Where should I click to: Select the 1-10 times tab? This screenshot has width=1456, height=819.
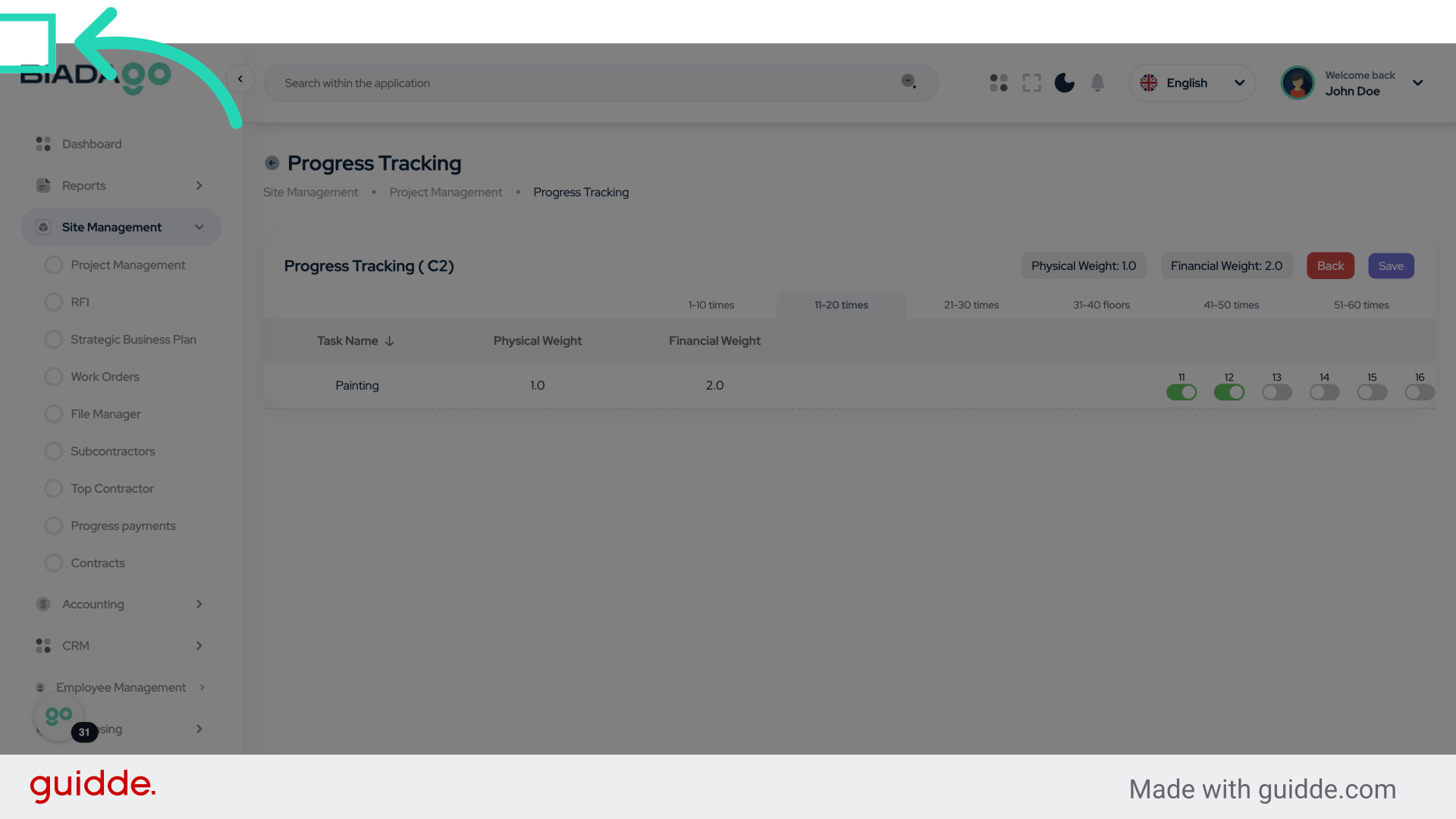[x=711, y=305]
